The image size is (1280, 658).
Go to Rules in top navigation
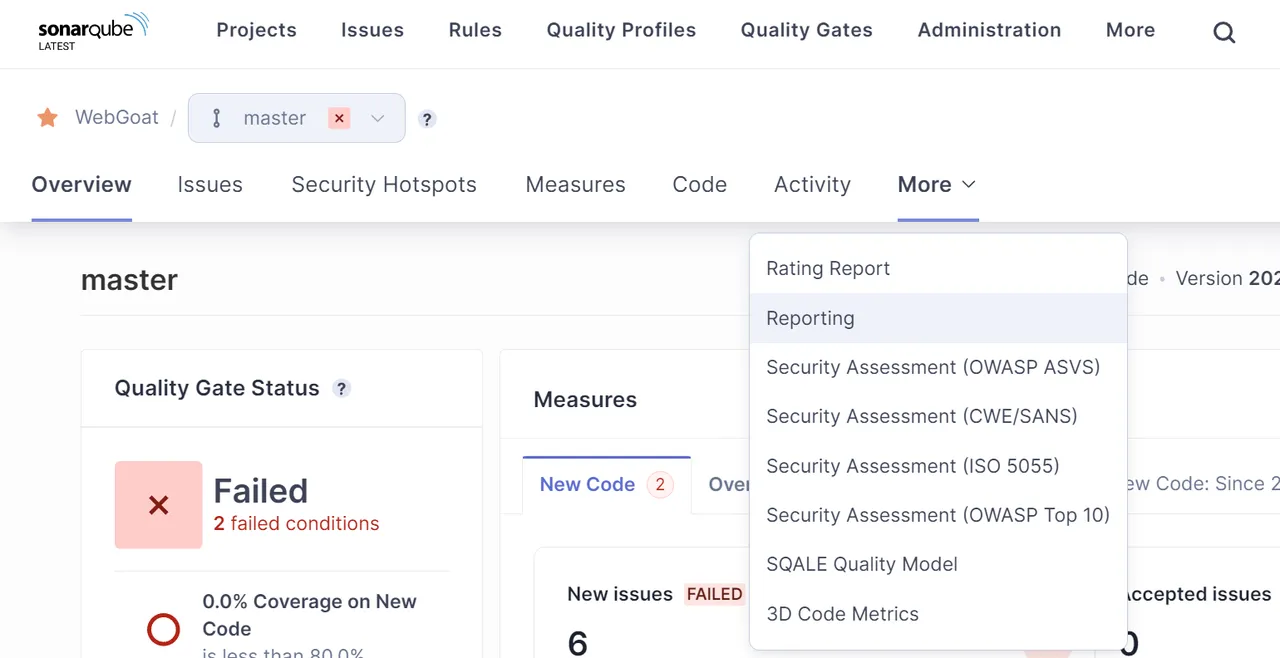click(x=475, y=30)
